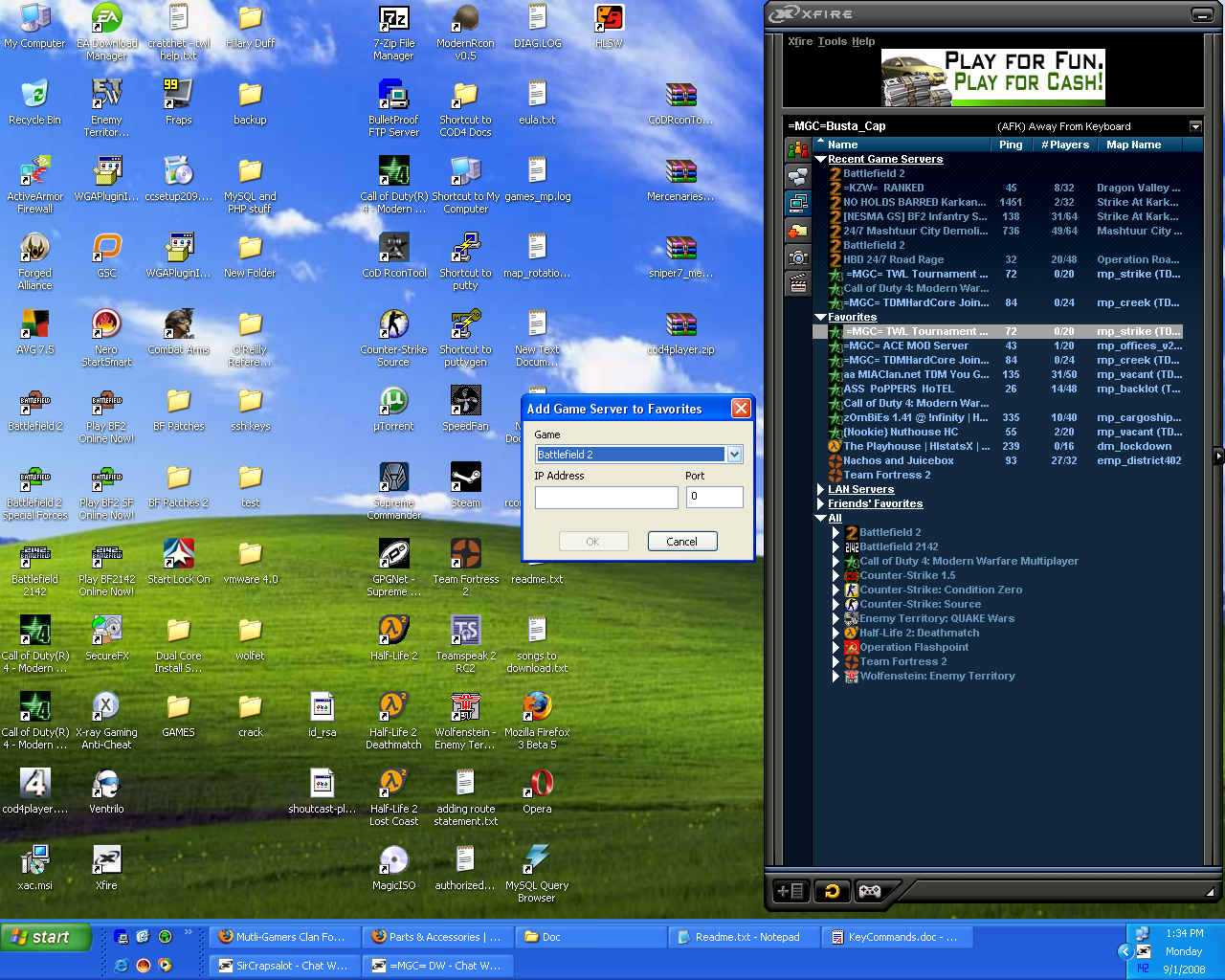Open the screenshots camera icon in Xfire
The width and height of the screenshot is (1225, 980).
coord(798,256)
